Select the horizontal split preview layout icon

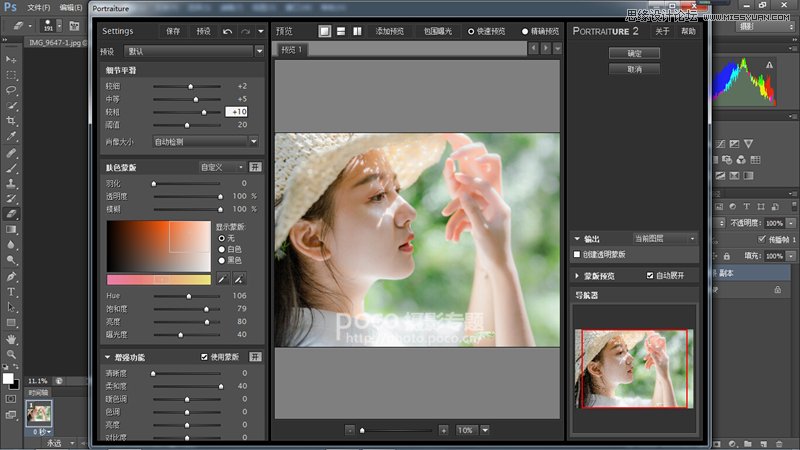tap(341, 32)
